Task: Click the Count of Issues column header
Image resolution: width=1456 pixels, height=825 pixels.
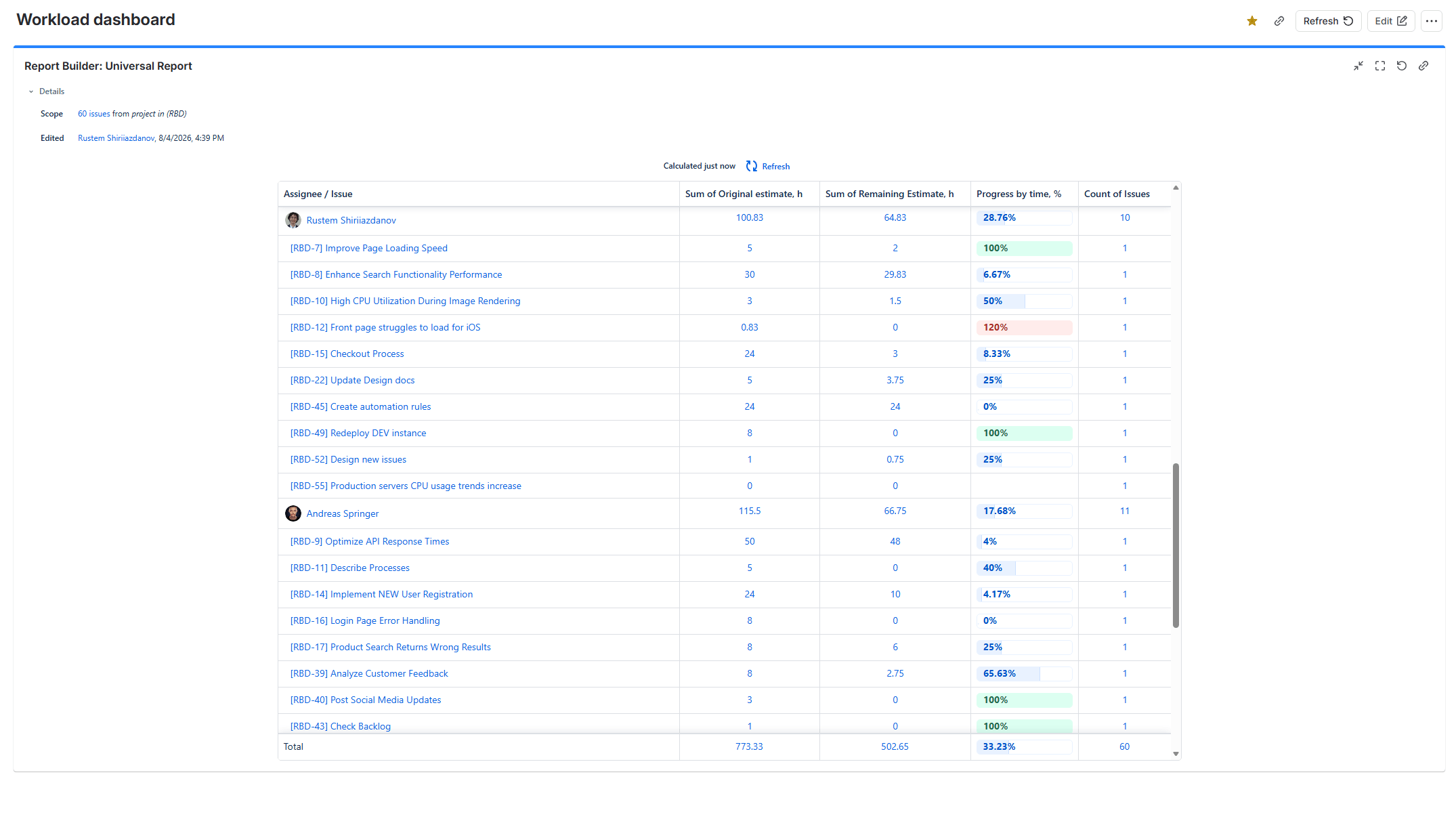Action: tap(1117, 194)
